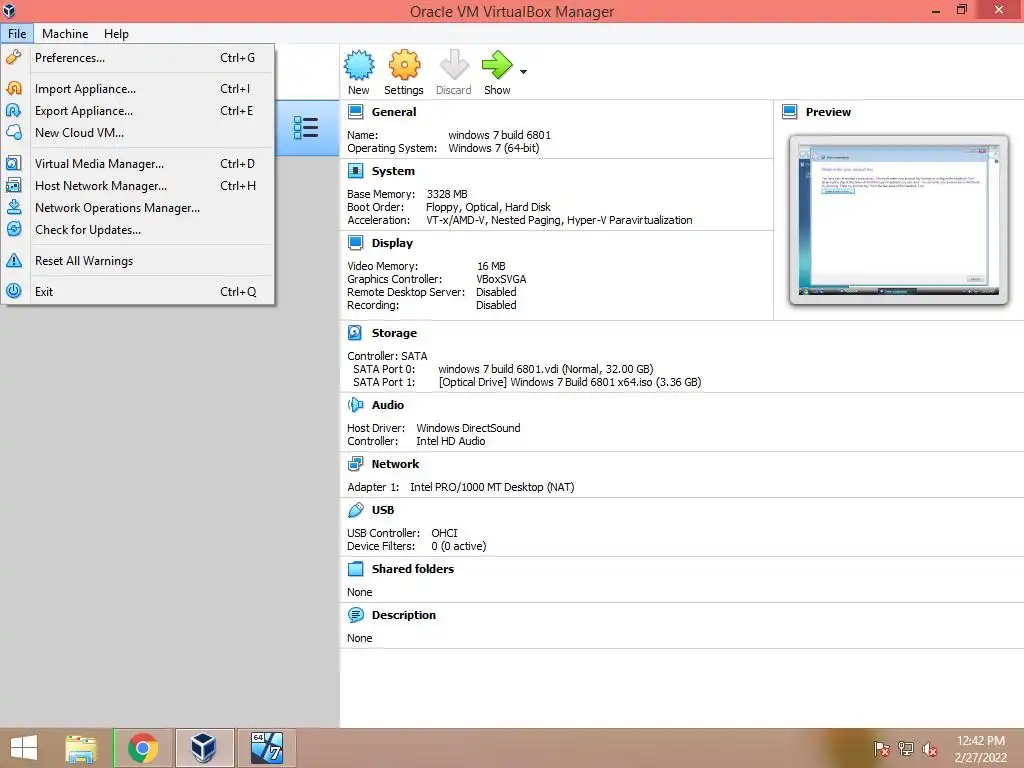Image resolution: width=1024 pixels, height=768 pixels.
Task: Click the Windows Start button
Action: (25, 748)
